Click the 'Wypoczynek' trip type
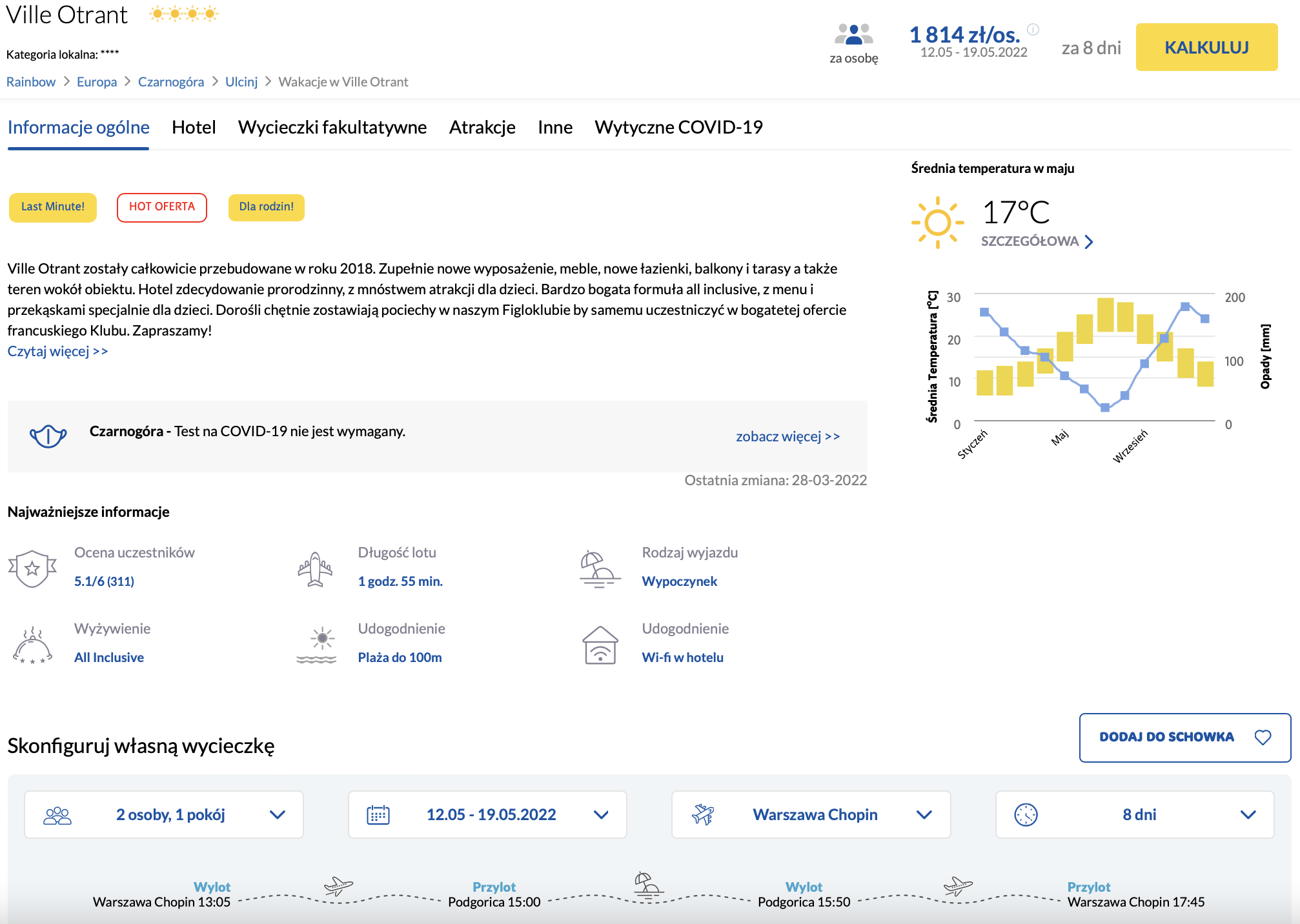 click(680, 581)
